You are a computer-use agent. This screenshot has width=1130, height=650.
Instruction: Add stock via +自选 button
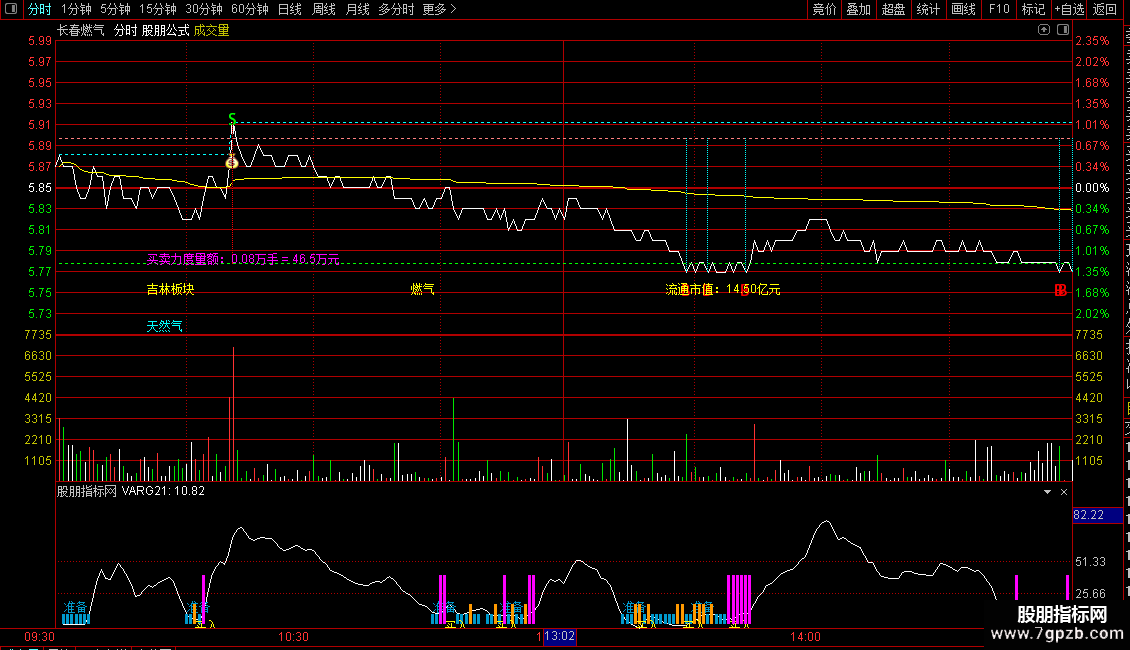point(1069,9)
